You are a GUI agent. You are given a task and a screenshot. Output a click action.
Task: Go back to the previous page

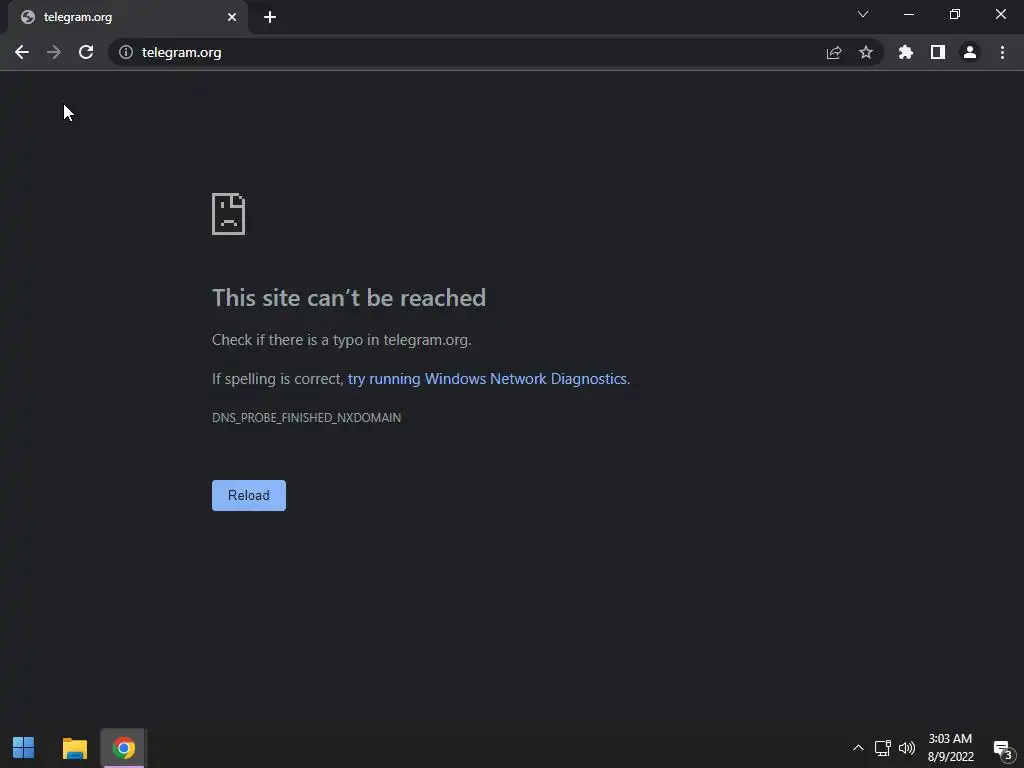point(22,52)
